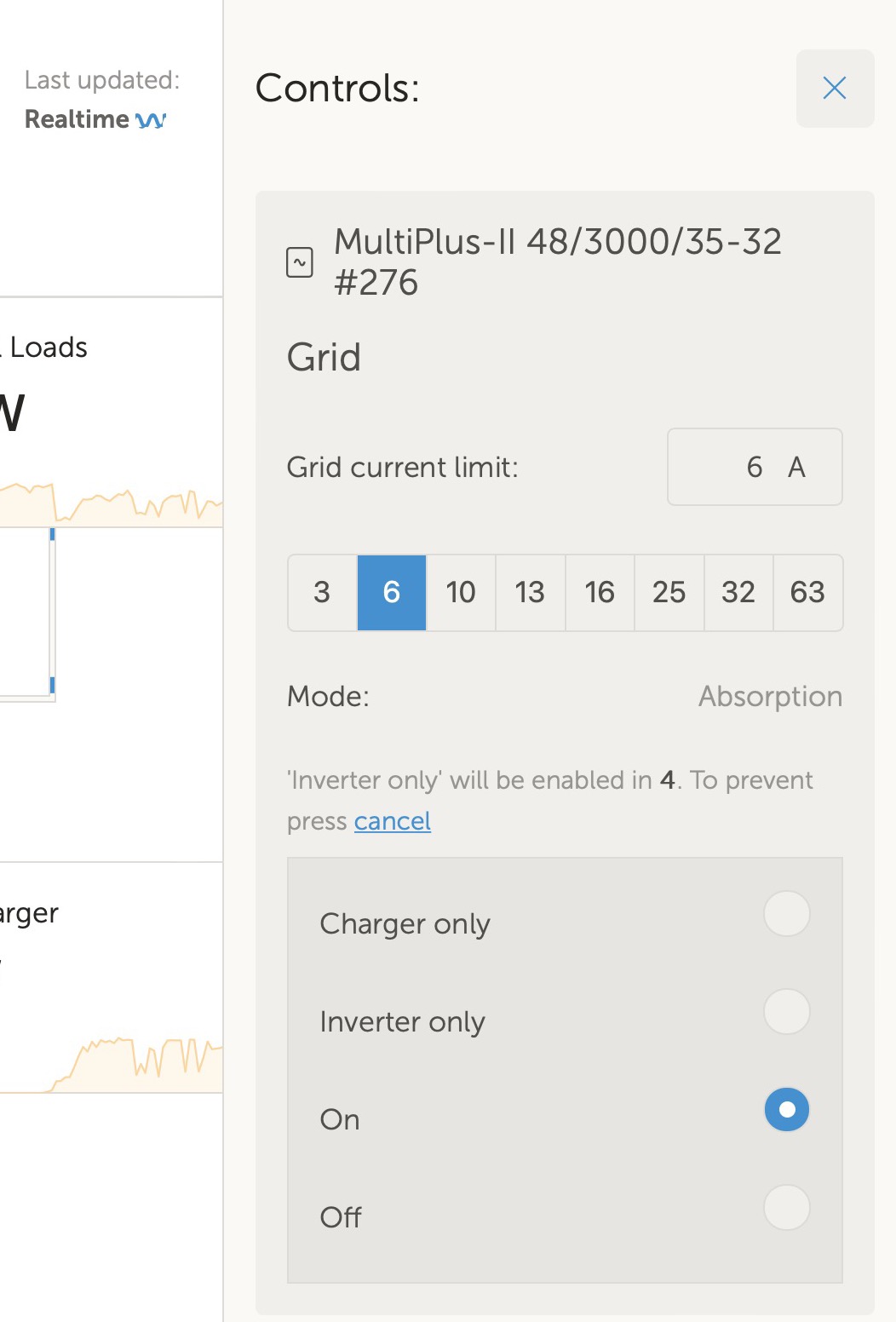
Task: Set grid current limit to 3 amps
Action: 322,593
